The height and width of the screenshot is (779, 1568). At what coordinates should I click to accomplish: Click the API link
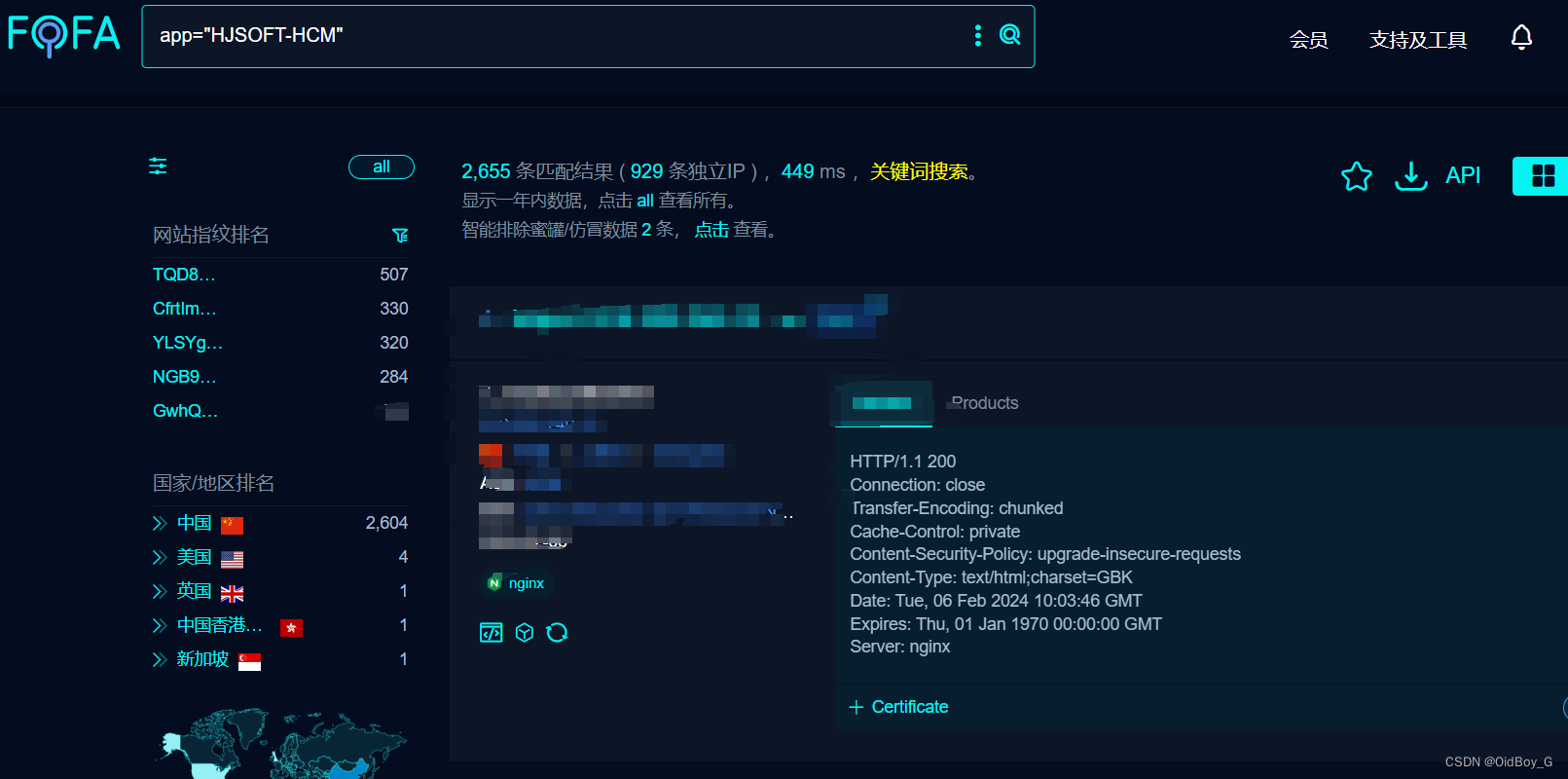tap(1462, 175)
